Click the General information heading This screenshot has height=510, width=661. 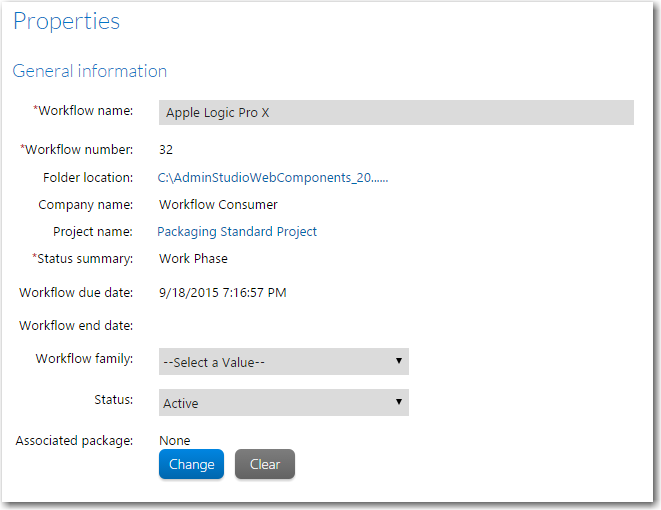point(89,71)
